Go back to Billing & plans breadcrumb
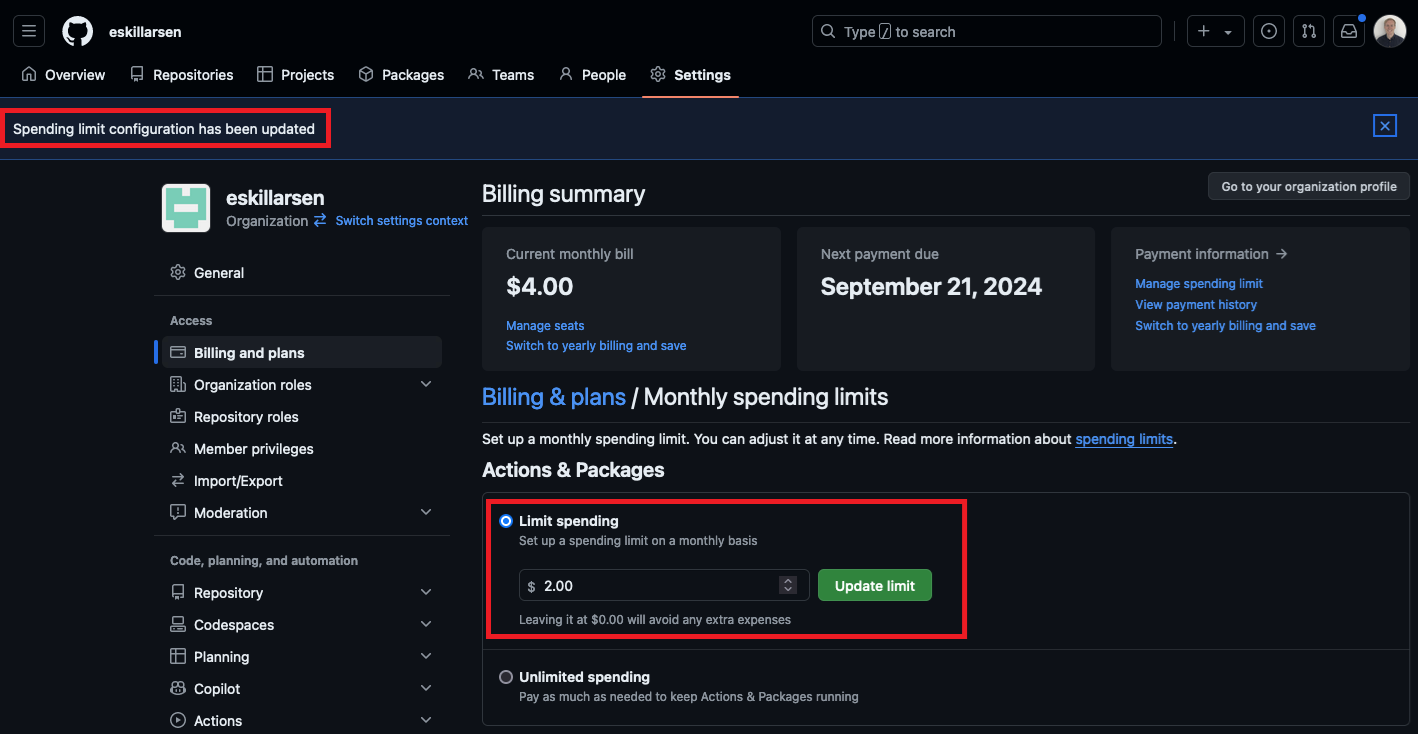The width and height of the screenshot is (1418, 734). pyautogui.click(x=554, y=397)
